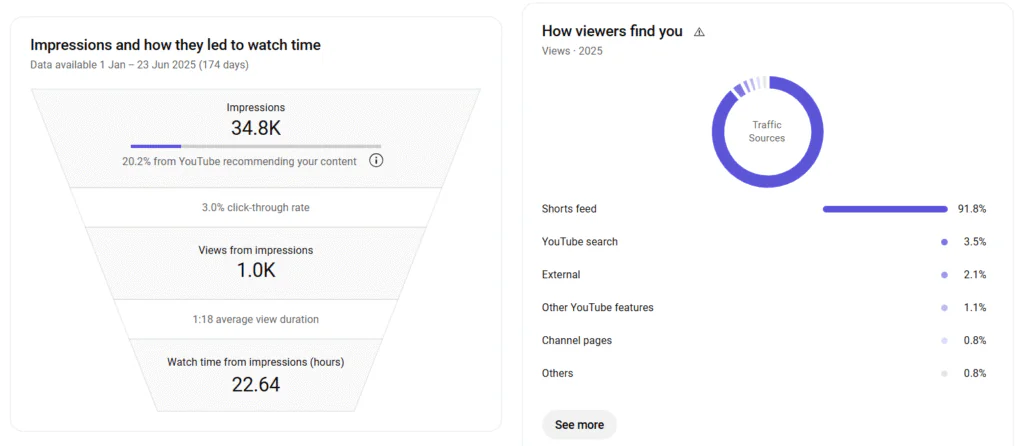Image resolution: width=1024 pixels, height=446 pixels.
Task: Click the 1:18 average view duration text
Action: [x=256, y=319]
